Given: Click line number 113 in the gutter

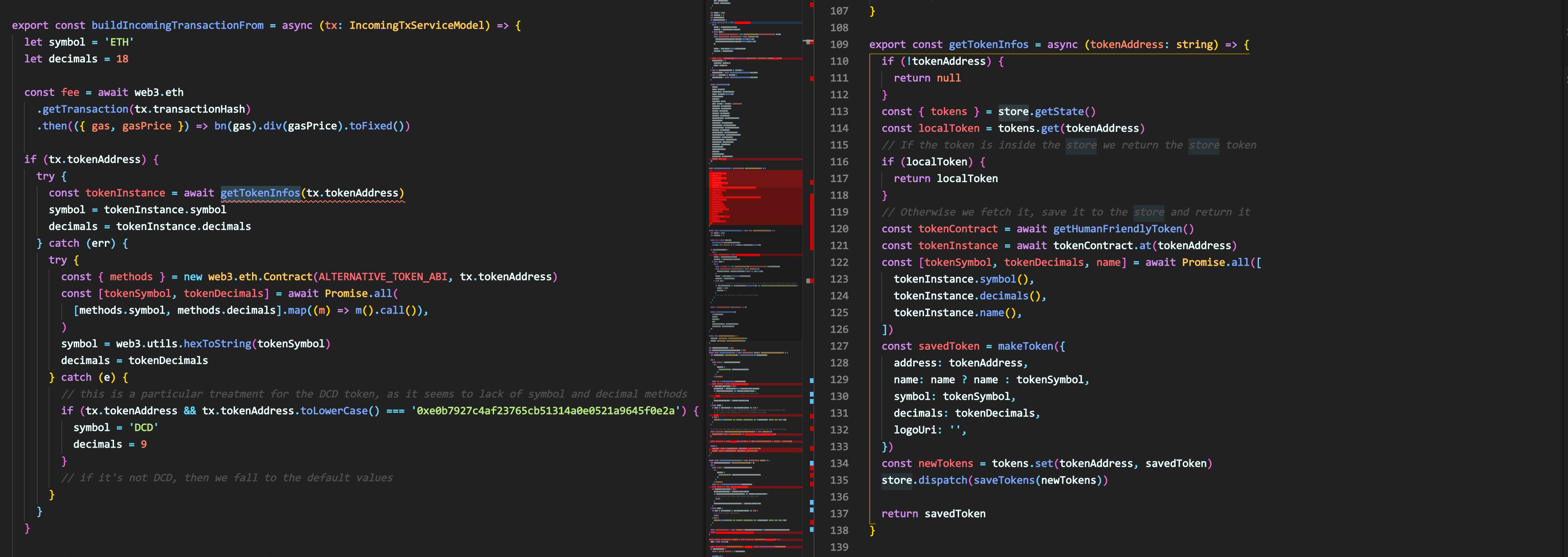Looking at the screenshot, I should pyautogui.click(x=839, y=111).
